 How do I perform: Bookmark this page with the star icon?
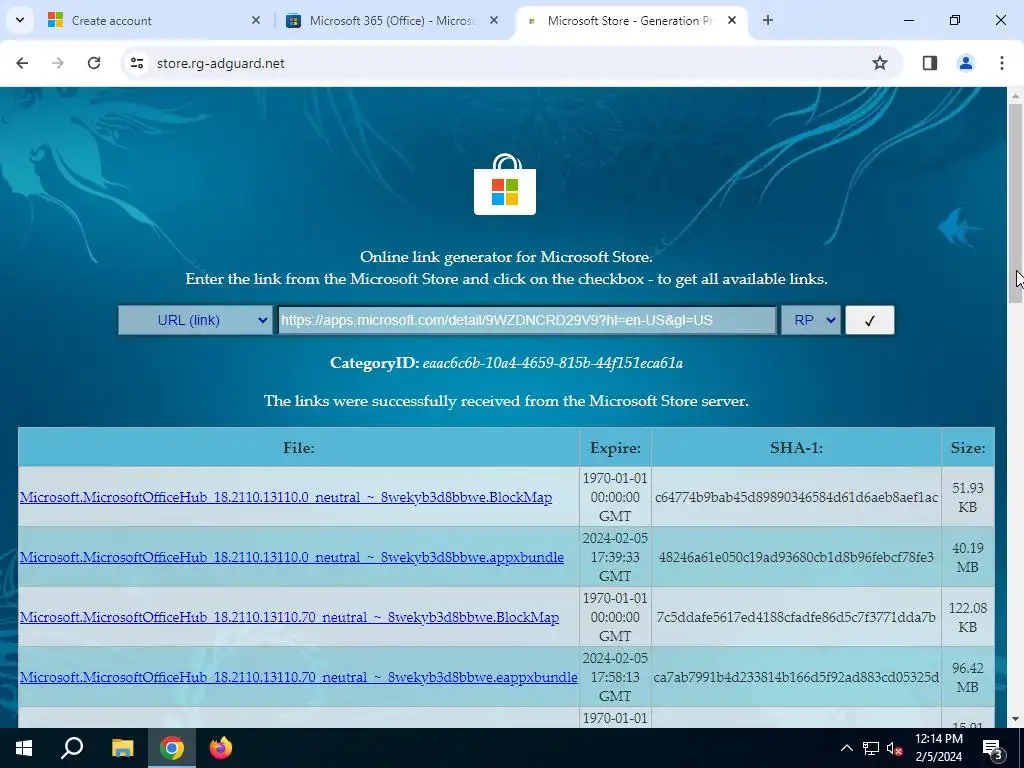(x=880, y=63)
